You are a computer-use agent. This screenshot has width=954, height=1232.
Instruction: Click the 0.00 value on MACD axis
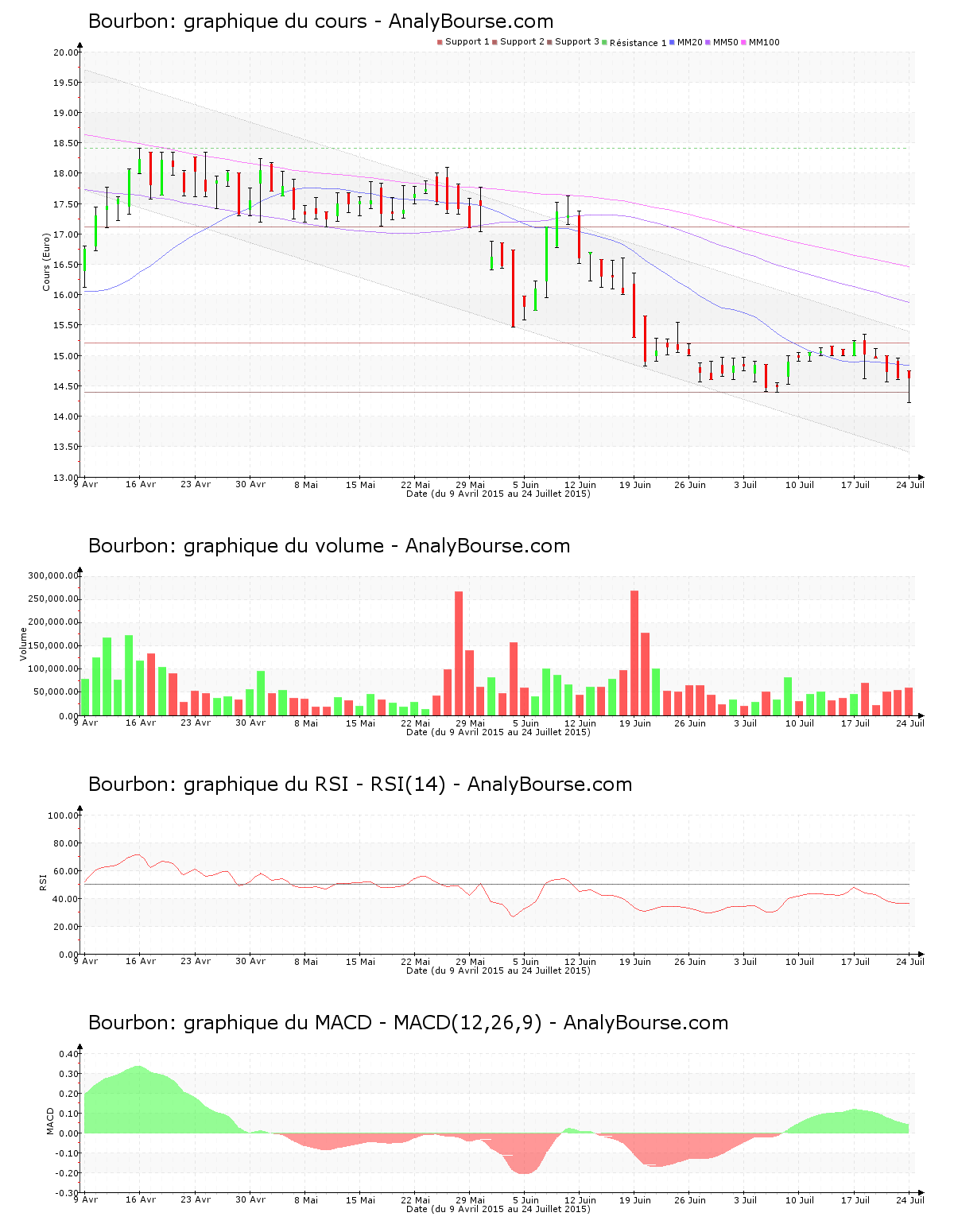click(69, 1133)
